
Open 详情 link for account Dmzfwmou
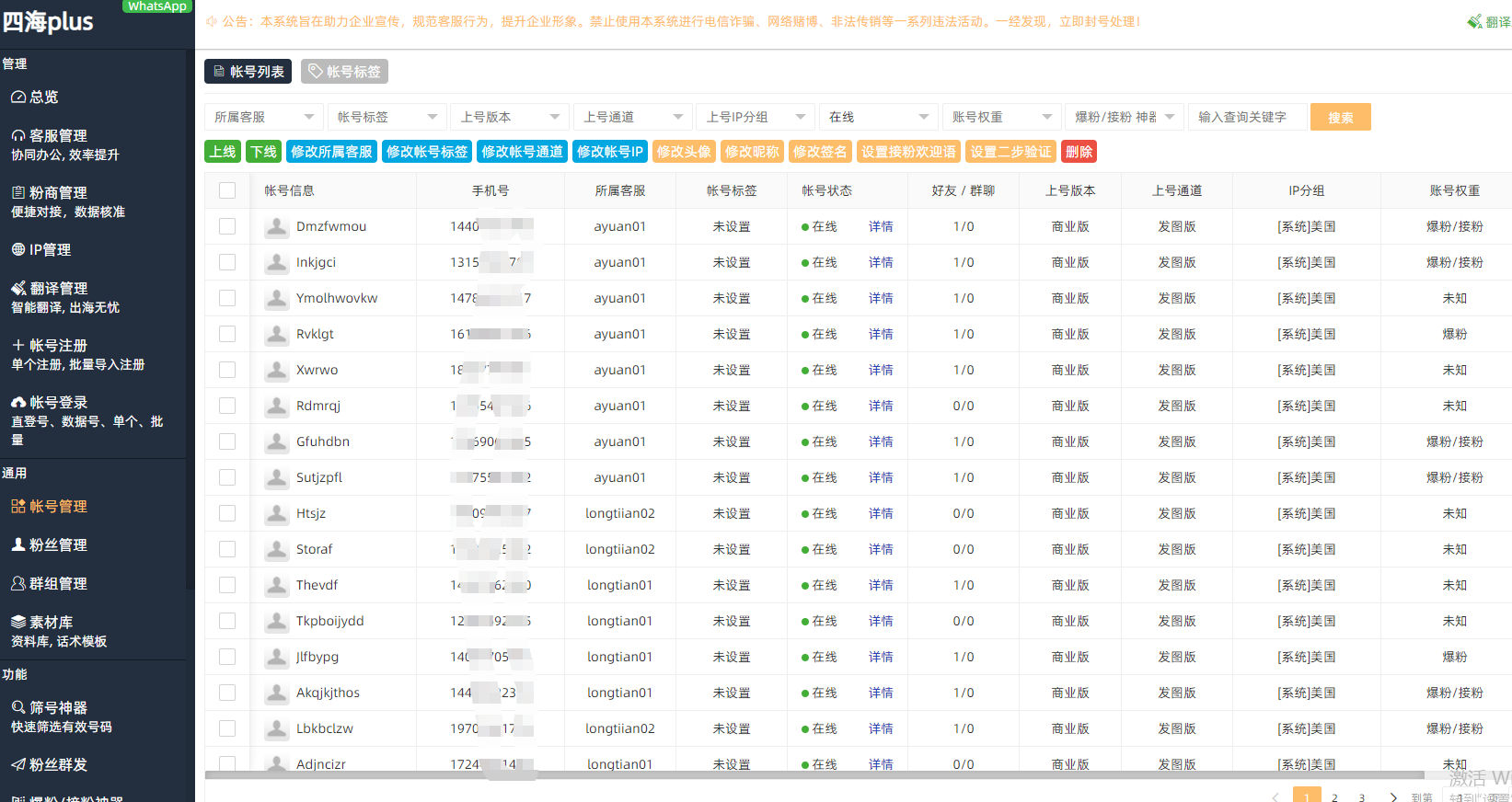[881, 226]
